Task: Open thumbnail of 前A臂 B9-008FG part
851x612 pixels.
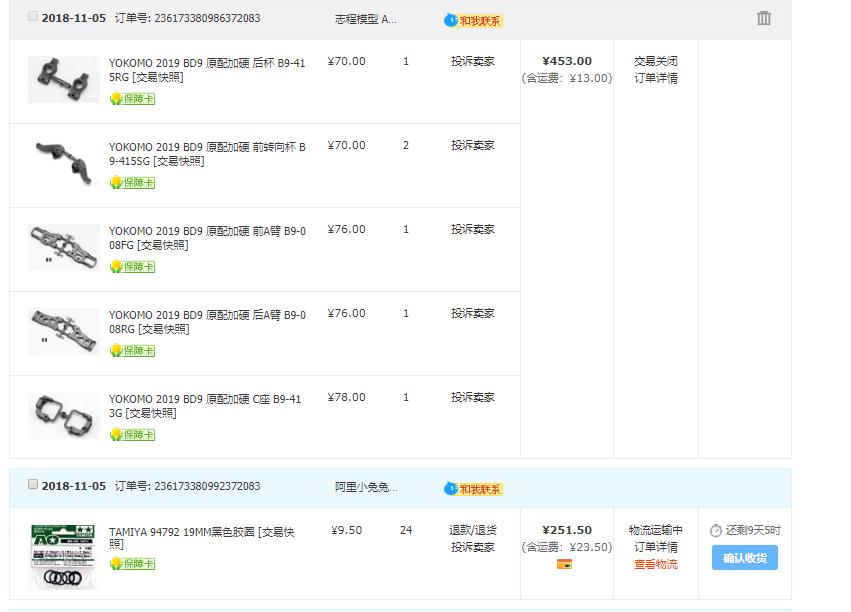Action: (x=63, y=247)
